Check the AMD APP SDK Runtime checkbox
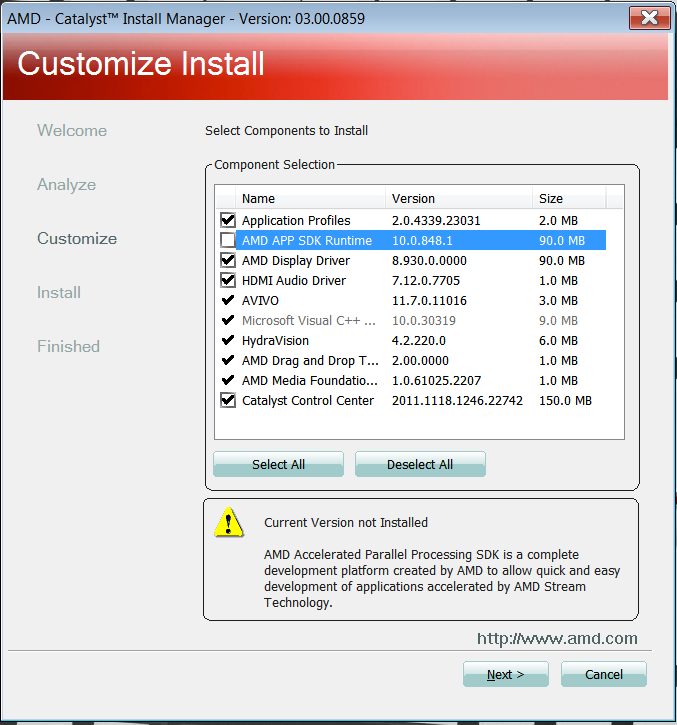The width and height of the screenshot is (677, 725). (x=228, y=240)
